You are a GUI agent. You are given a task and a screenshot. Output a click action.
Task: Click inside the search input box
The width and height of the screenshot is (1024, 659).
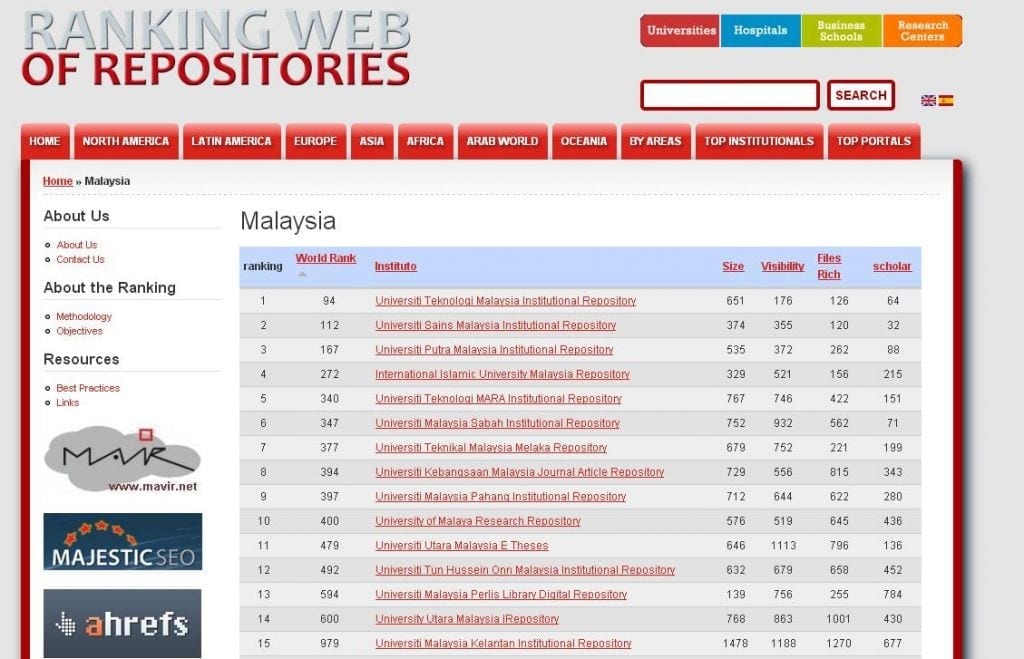[x=729, y=95]
